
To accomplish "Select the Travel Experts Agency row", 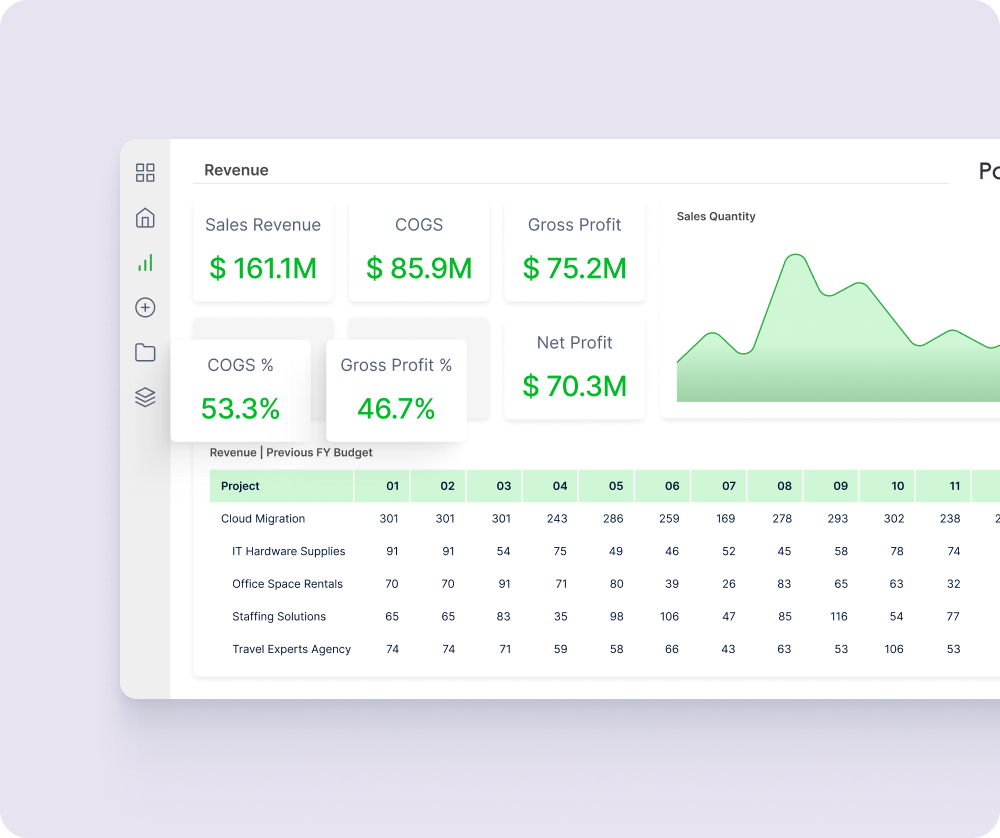I will pos(291,649).
